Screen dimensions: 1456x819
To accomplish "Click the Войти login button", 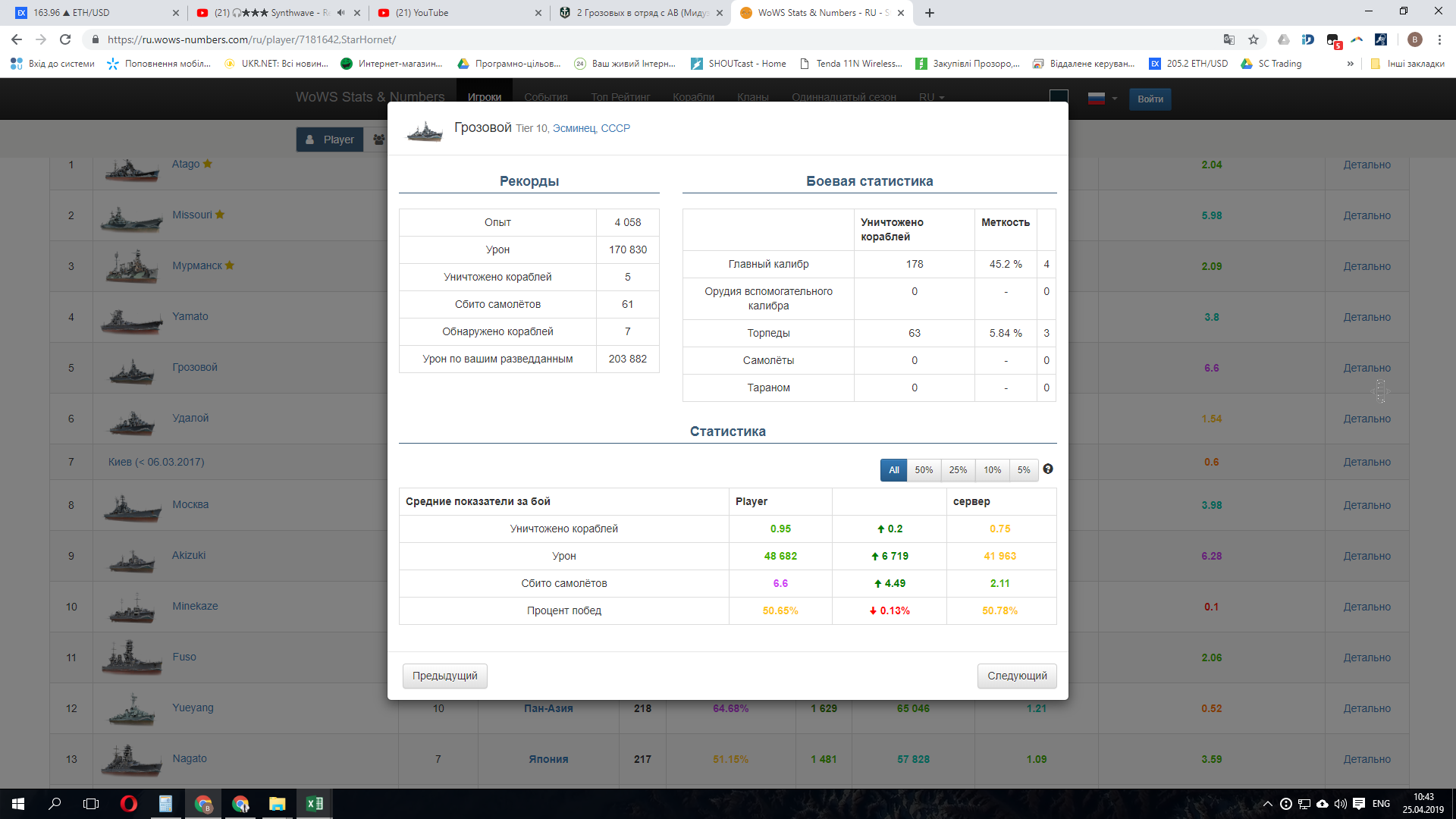I will [1150, 99].
